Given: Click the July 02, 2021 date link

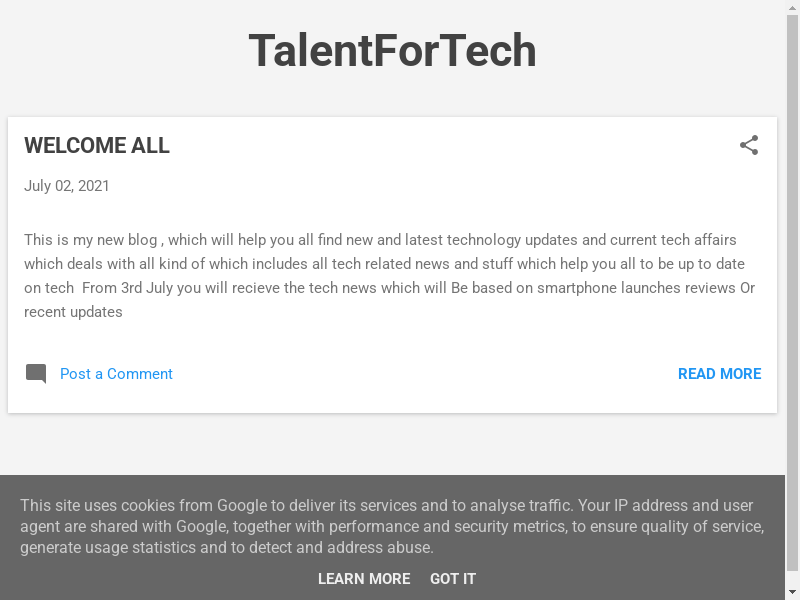Looking at the screenshot, I should 67,186.
